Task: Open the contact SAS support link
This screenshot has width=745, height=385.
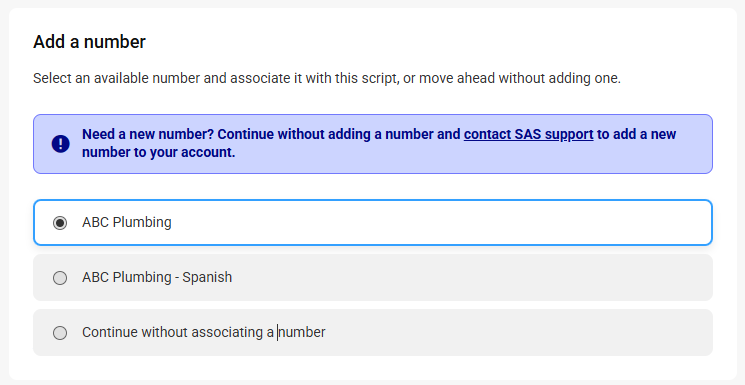Action: click(x=528, y=135)
